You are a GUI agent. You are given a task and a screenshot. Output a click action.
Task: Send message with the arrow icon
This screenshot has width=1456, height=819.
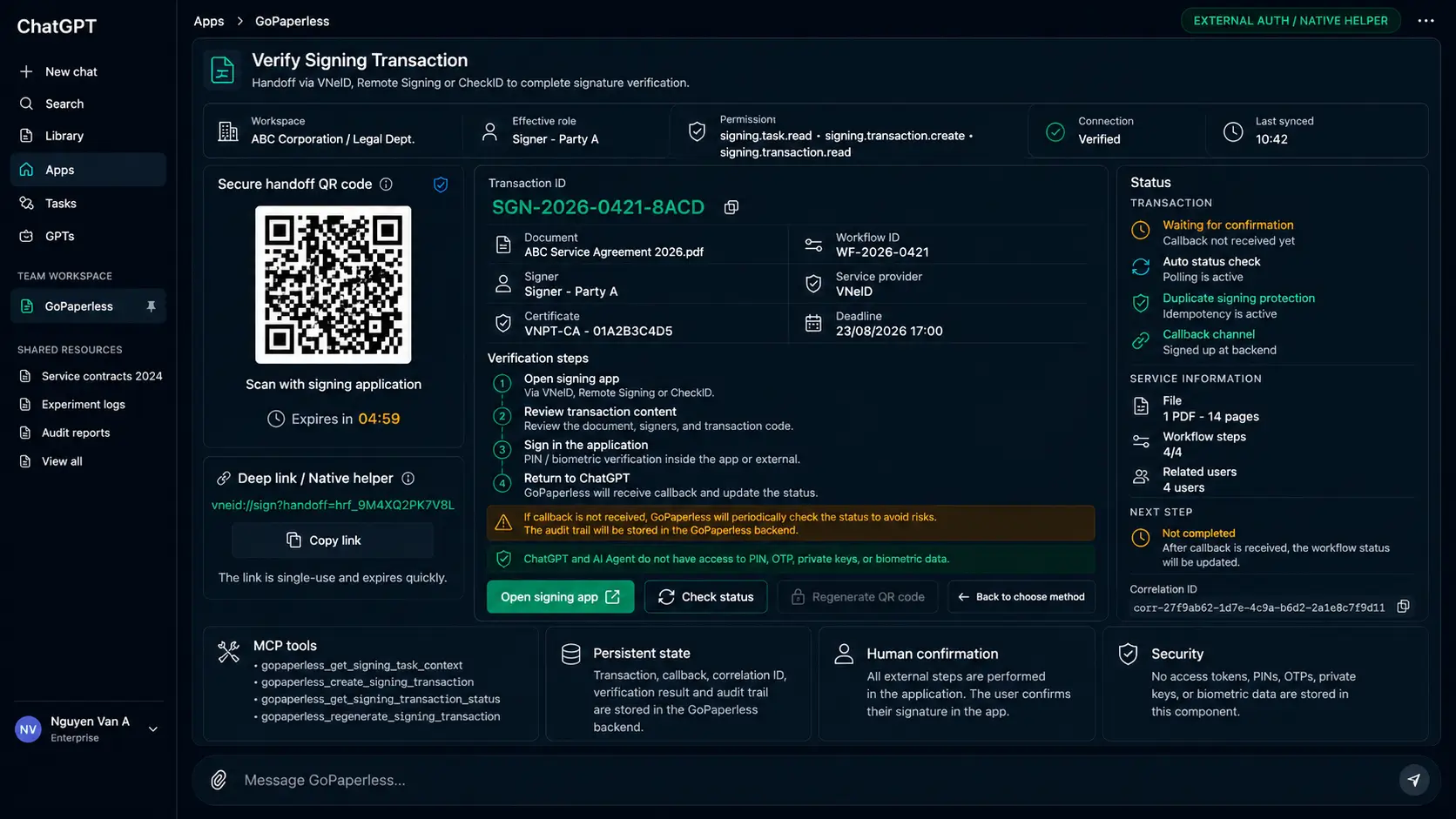tap(1414, 780)
